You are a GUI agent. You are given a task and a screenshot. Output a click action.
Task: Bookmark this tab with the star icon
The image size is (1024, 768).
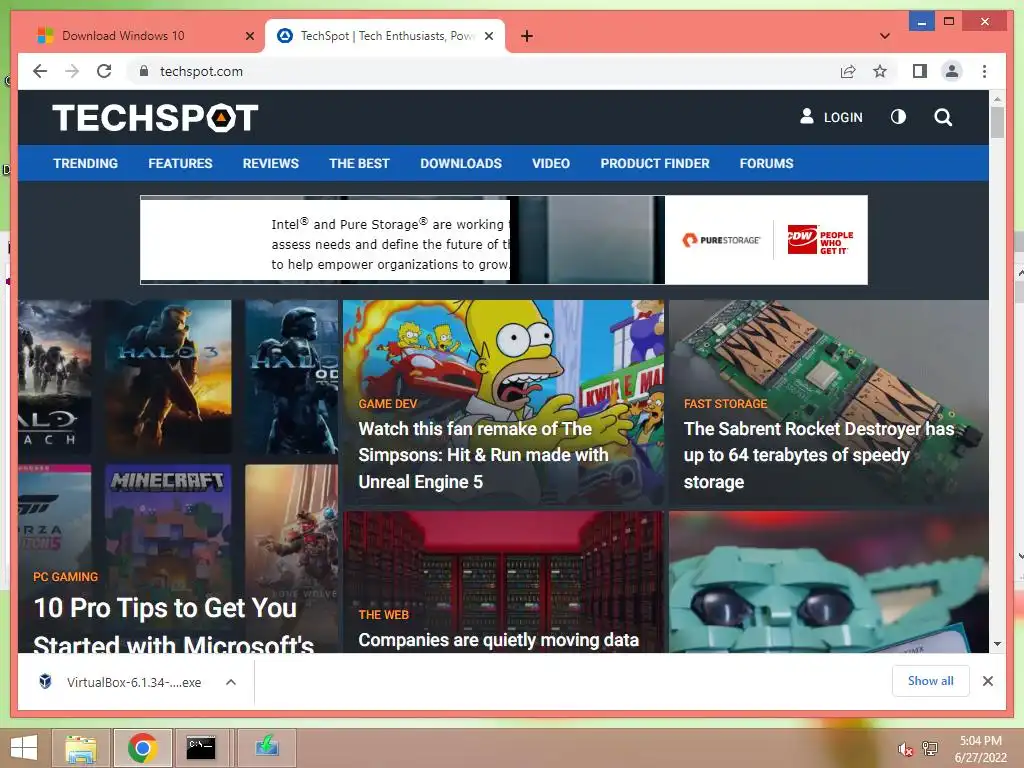880,71
